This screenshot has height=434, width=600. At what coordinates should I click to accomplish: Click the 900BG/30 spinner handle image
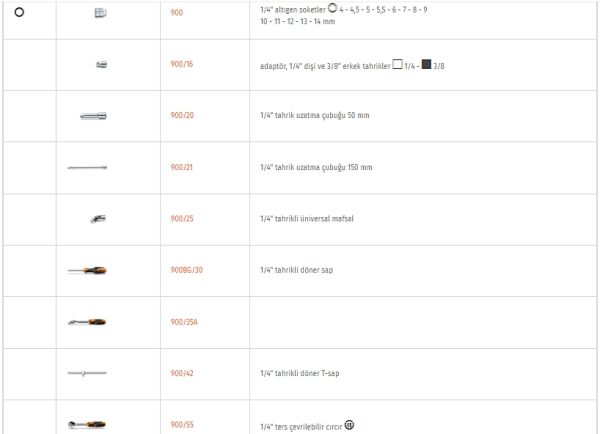(87, 270)
